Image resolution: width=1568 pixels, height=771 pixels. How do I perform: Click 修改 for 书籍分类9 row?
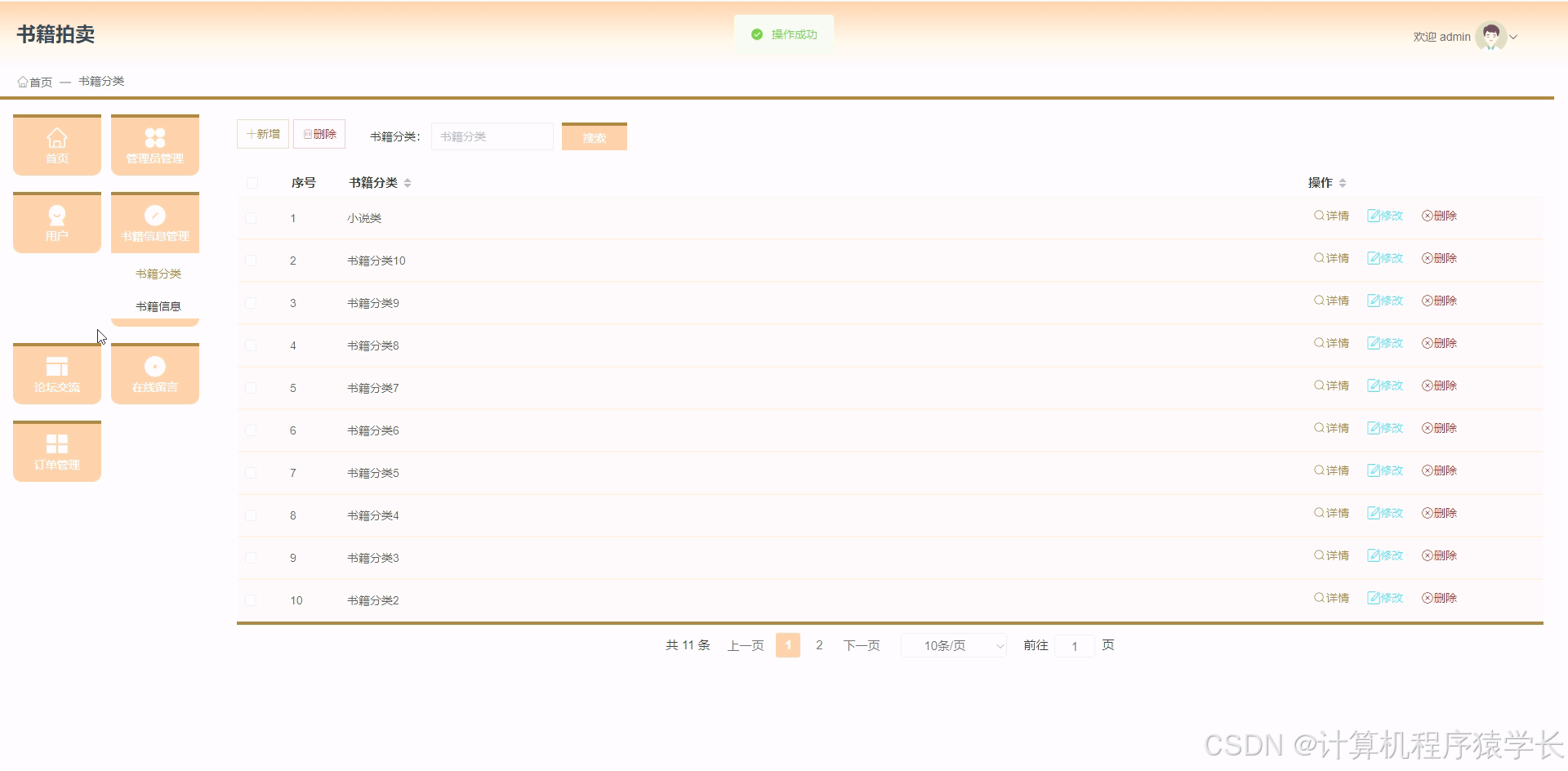tap(1385, 301)
